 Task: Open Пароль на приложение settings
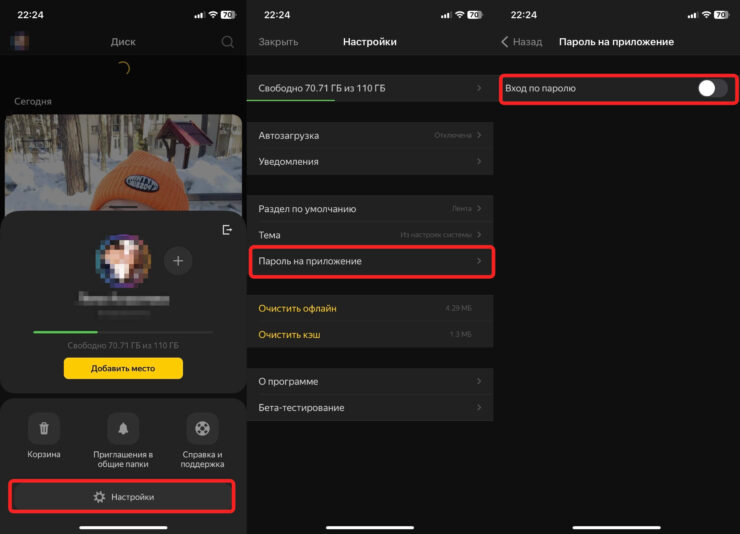coord(369,261)
